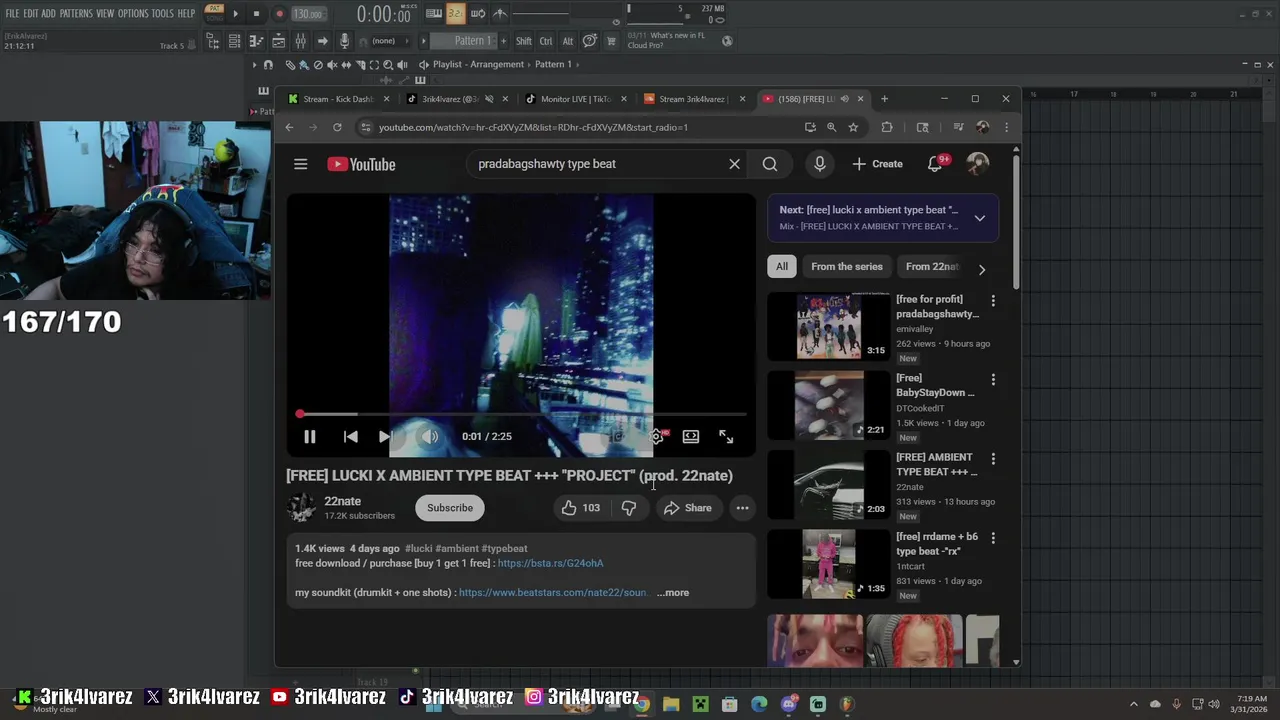Open the FL Studio piano roll icon
This screenshot has width=1280, height=720.
(256, 41)
